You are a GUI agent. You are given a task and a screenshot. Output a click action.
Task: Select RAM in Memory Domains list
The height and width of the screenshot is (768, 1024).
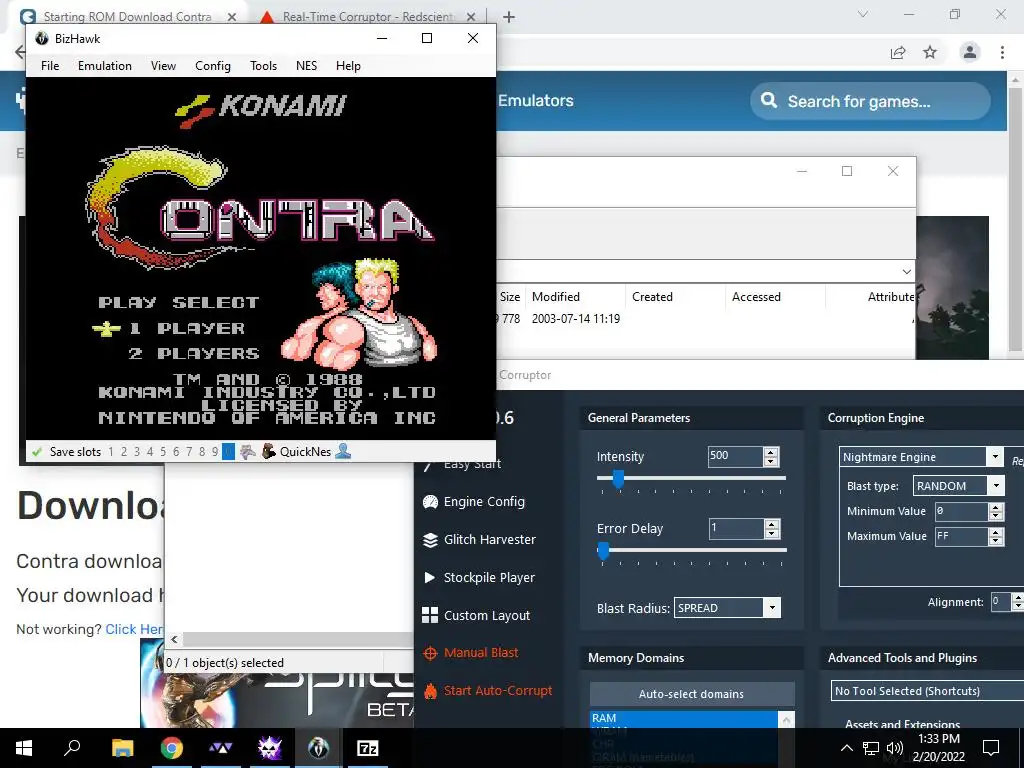tap(684, 718)
